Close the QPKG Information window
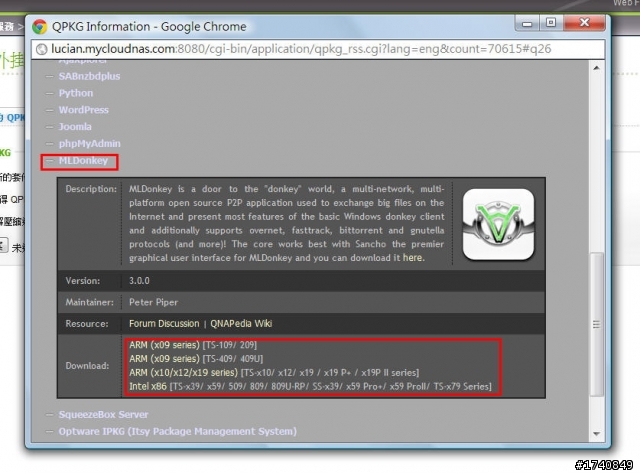640x473 pixels. (x=584, y=23)
